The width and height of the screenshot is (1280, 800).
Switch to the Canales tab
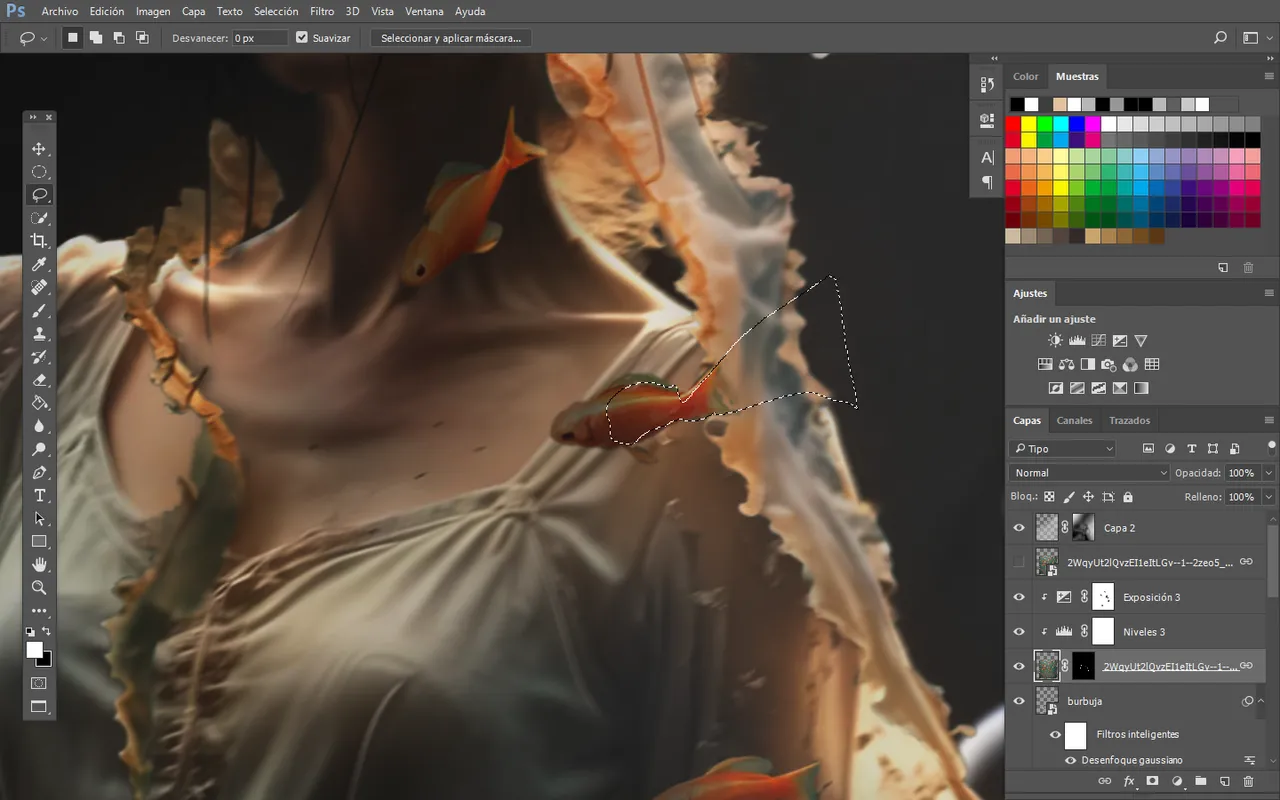(x=1075, y=420)
